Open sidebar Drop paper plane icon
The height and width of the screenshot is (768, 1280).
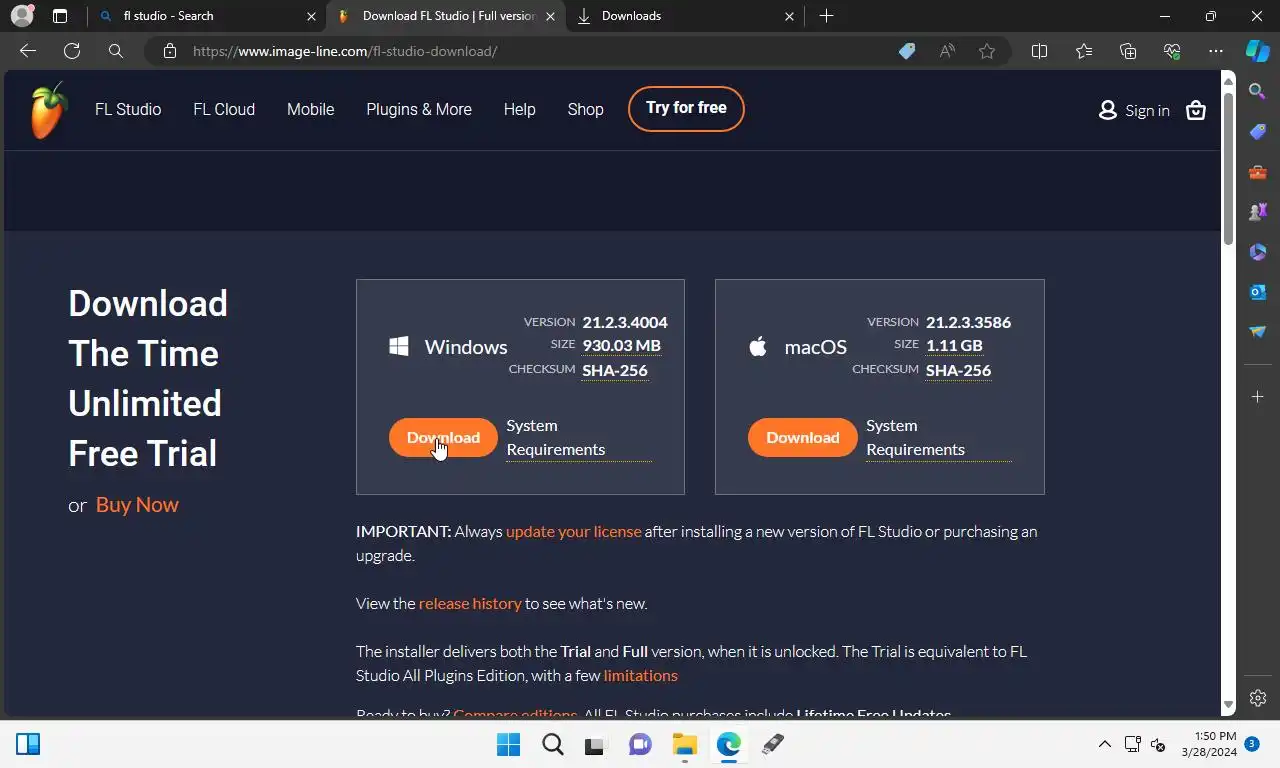1258,332
